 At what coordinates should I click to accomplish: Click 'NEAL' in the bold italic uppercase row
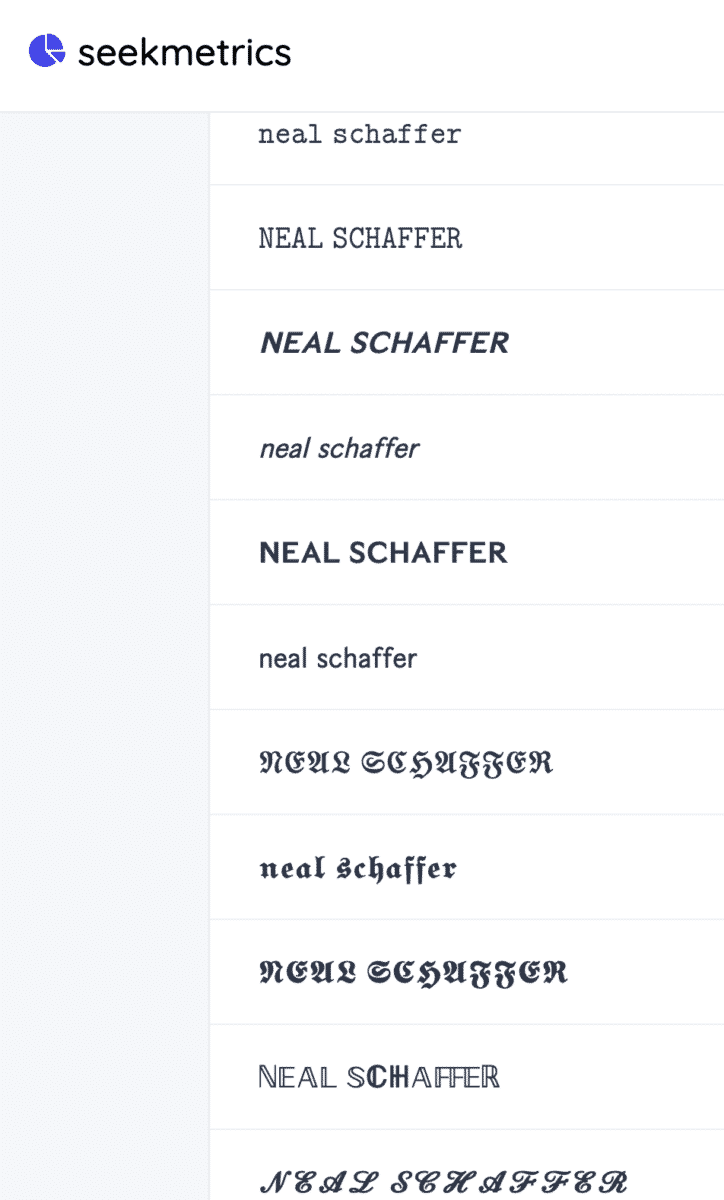pyautogui.click(x=300, y=343)
